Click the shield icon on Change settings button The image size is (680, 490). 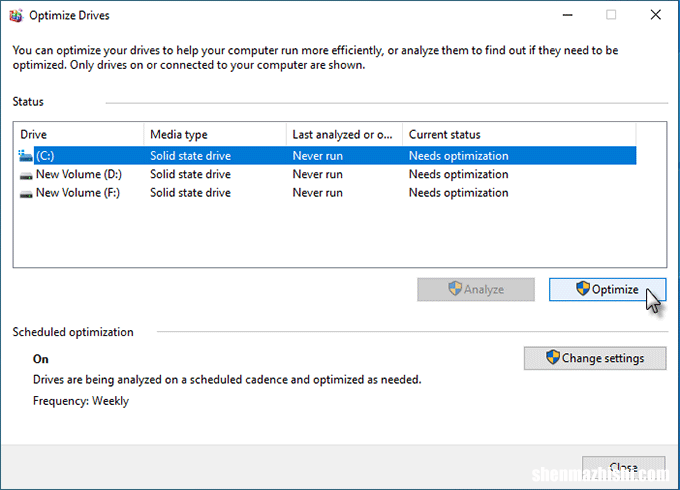point(552,357)
